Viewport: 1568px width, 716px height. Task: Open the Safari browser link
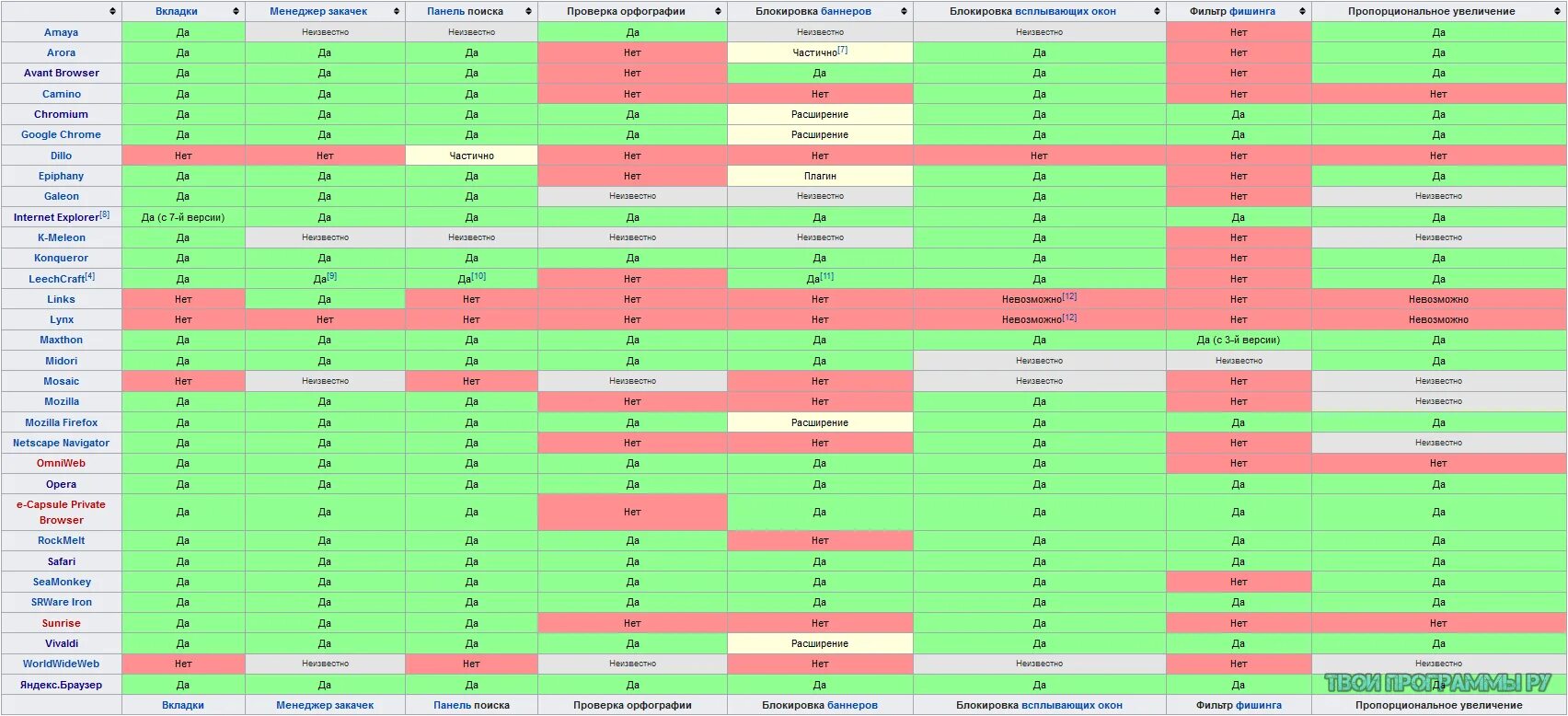point(62,561)
